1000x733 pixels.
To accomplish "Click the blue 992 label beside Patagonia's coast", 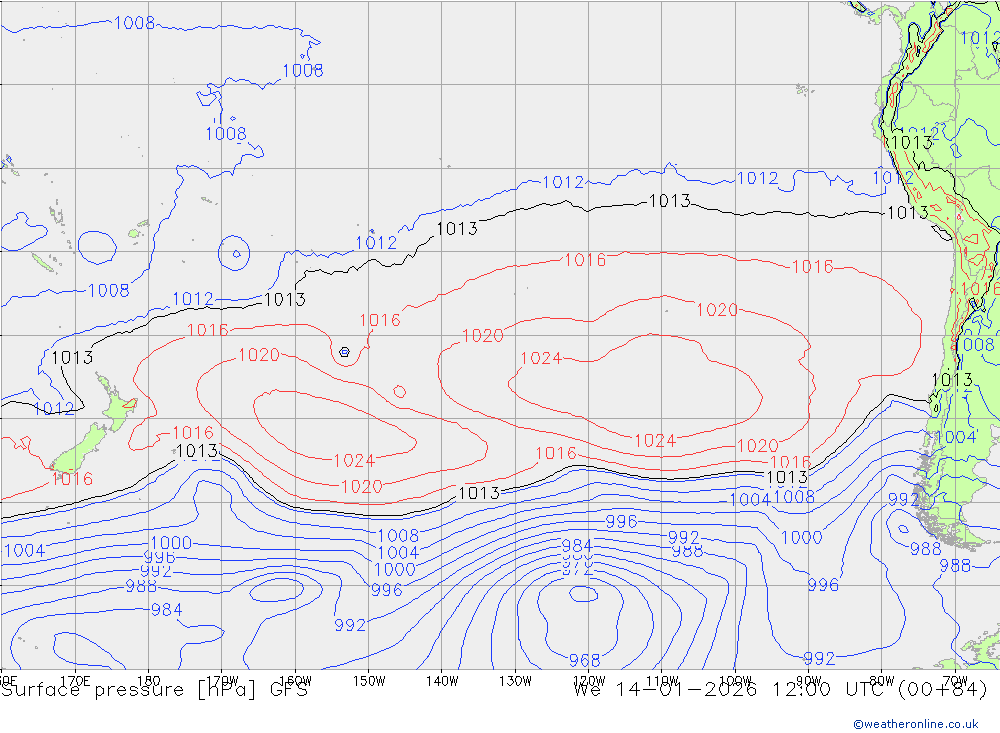I will (x=903, y=499).
